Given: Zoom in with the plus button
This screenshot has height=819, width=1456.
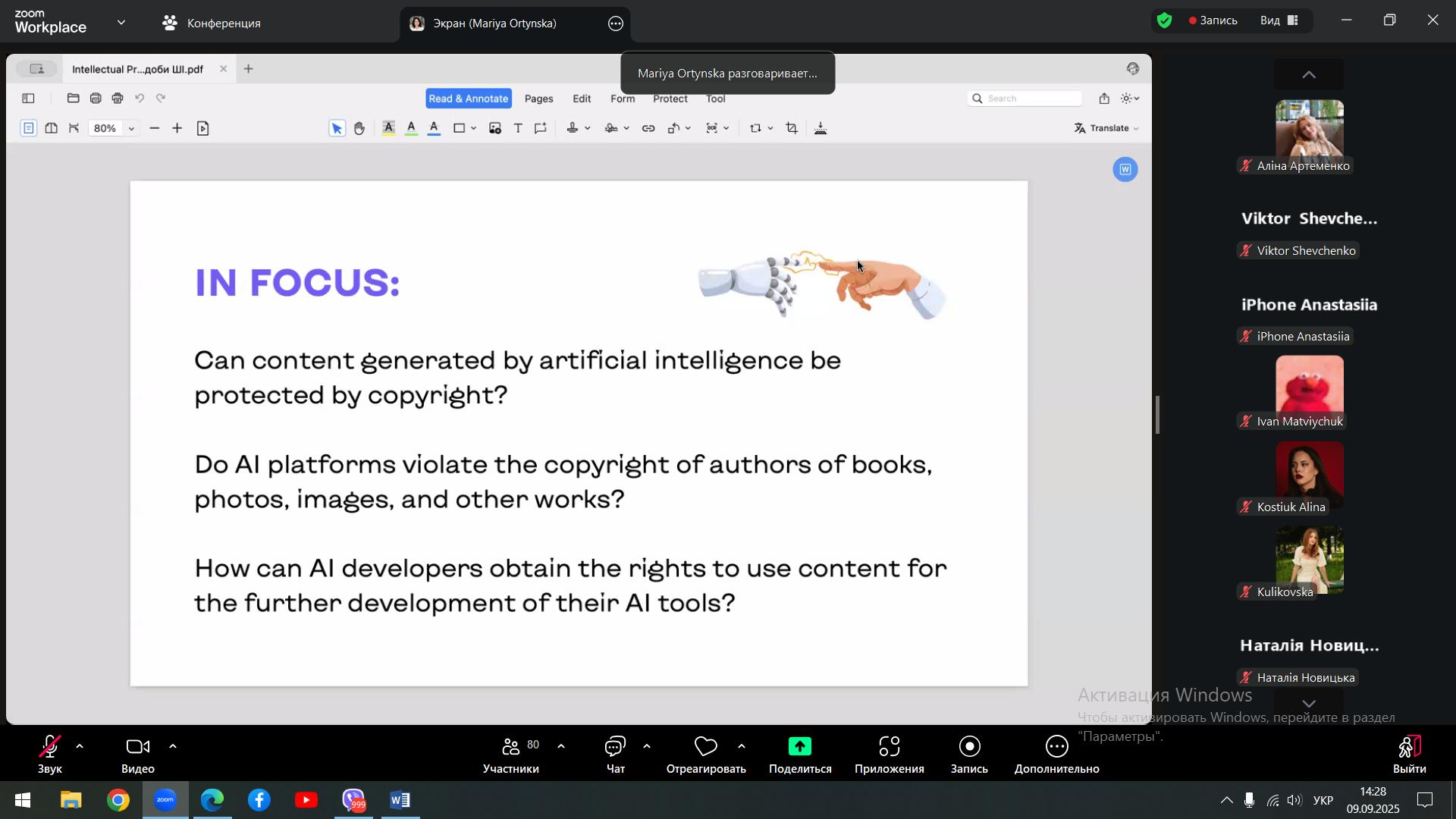Looking at the screenshot, I should (x=177, y=129).
